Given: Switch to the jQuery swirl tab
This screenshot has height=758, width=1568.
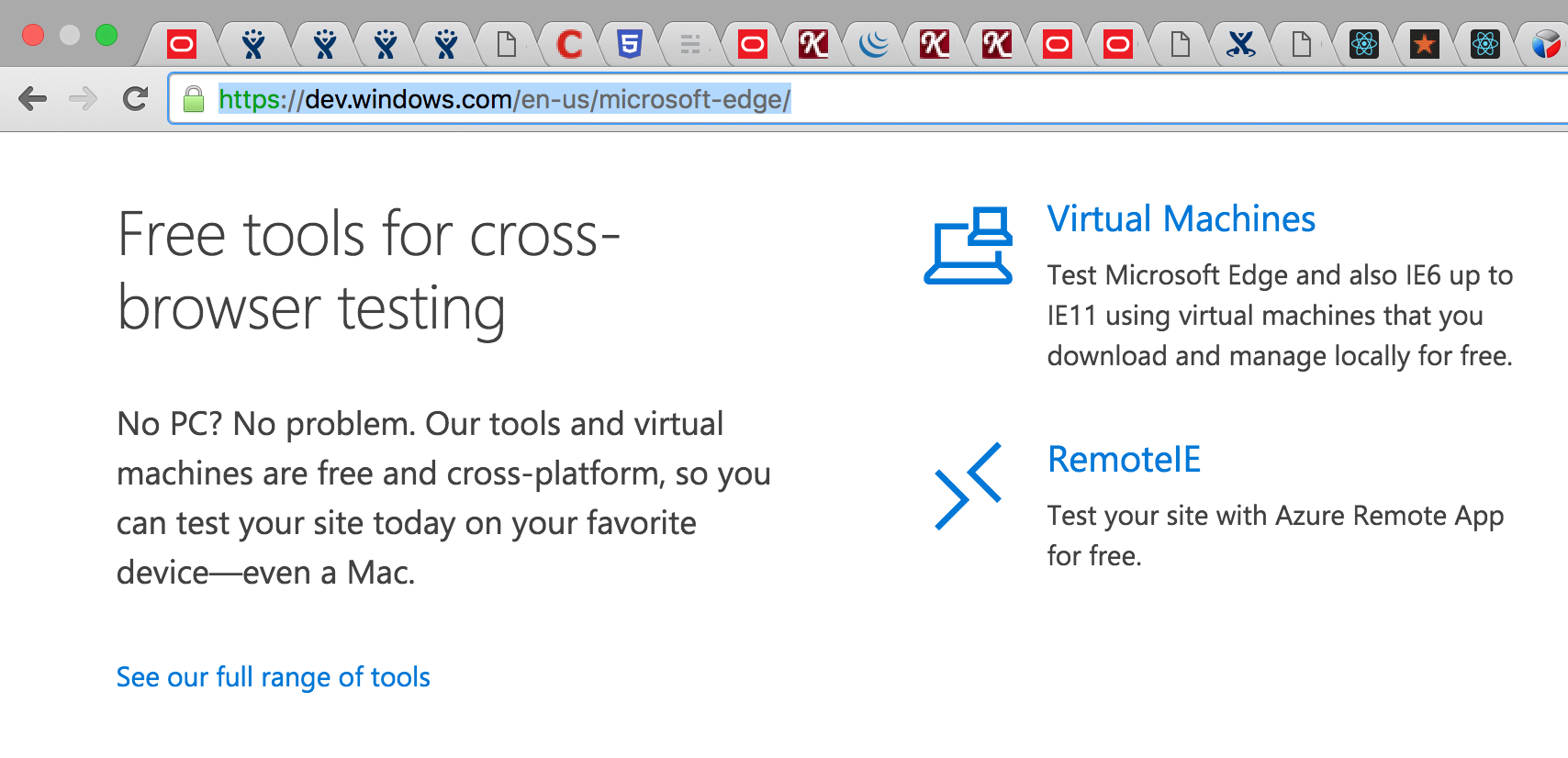Looking at the screenshot, I should 874,43.
